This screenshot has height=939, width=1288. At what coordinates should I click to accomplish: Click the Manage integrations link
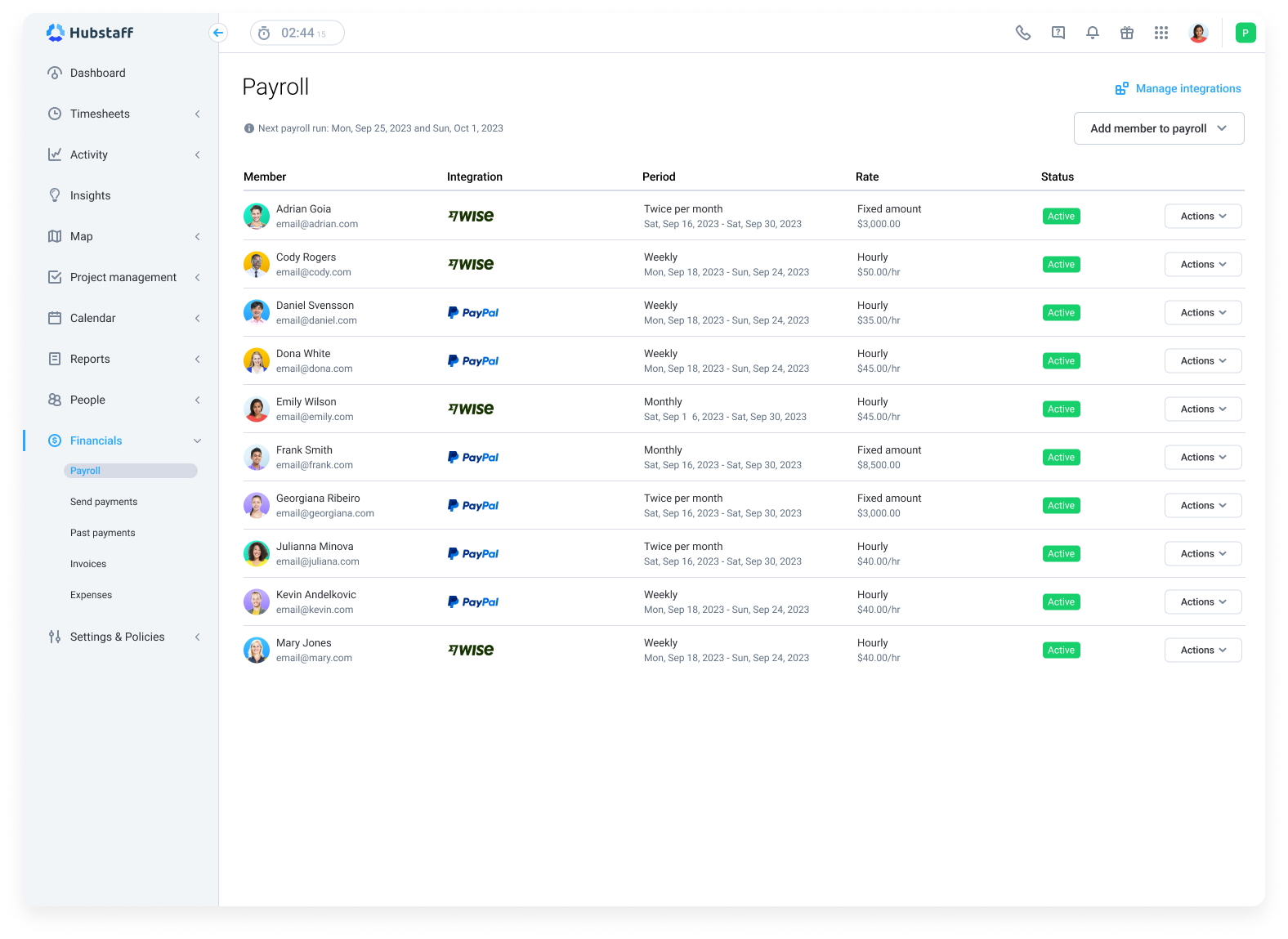pos(1178,88)
